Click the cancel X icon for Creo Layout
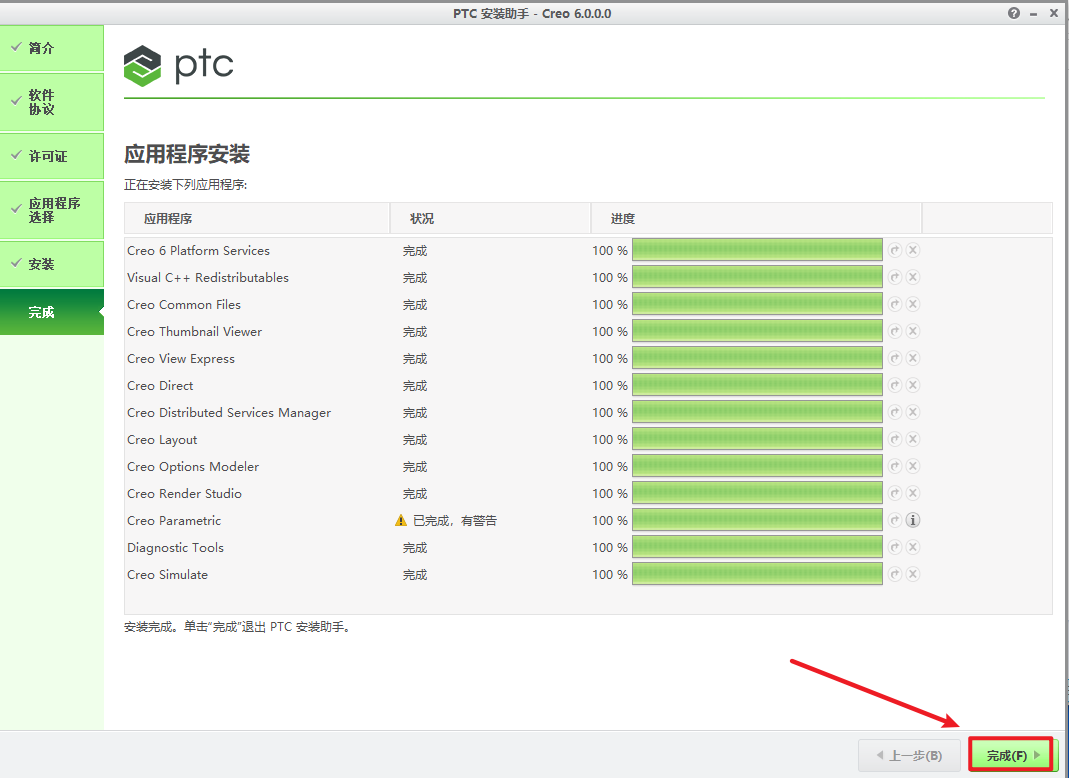Screen dimensions: 1069x778 (x=913, y=439)
